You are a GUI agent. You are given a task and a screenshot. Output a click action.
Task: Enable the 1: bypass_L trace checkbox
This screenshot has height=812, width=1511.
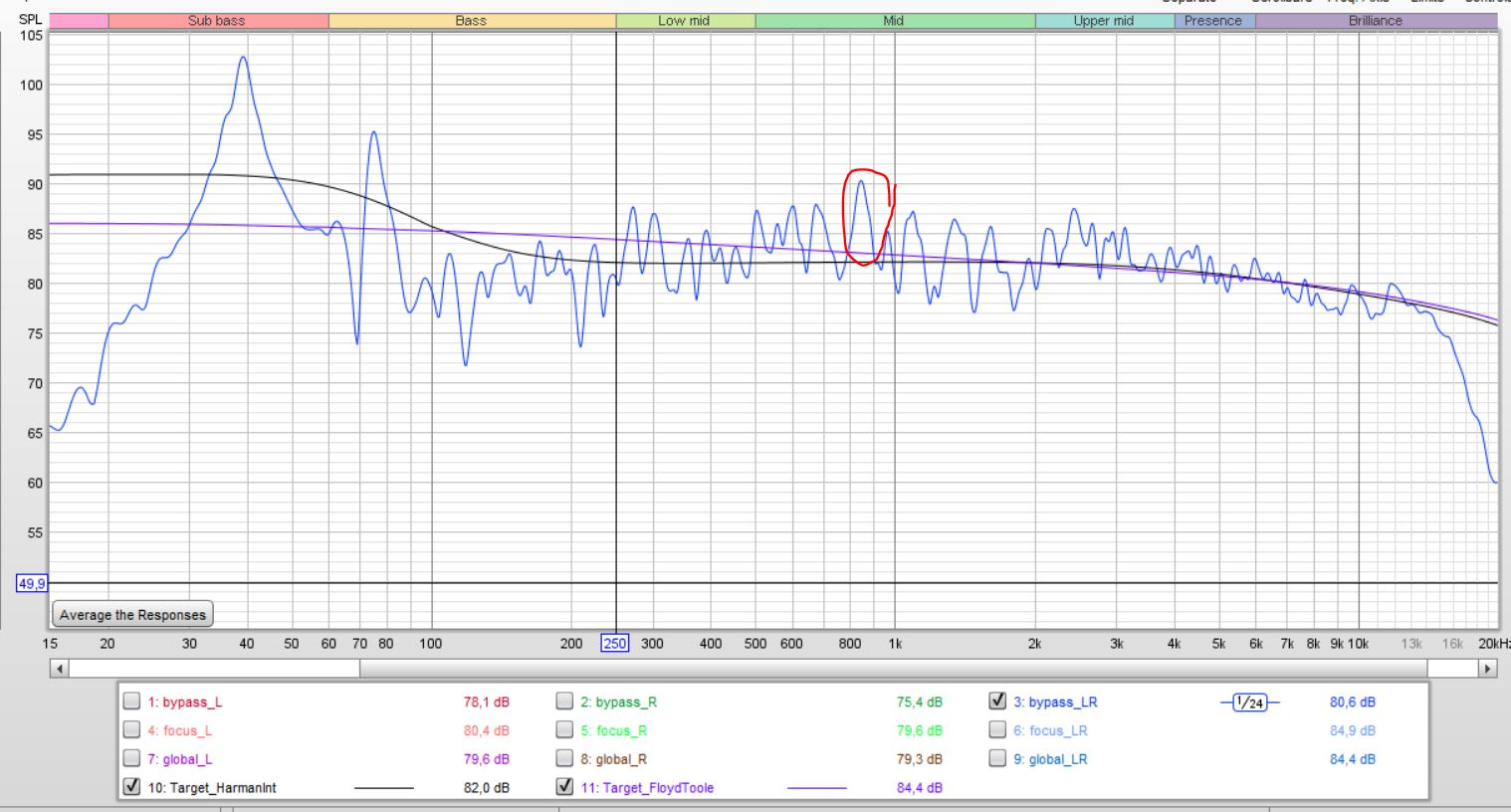(x=131, y=702)
